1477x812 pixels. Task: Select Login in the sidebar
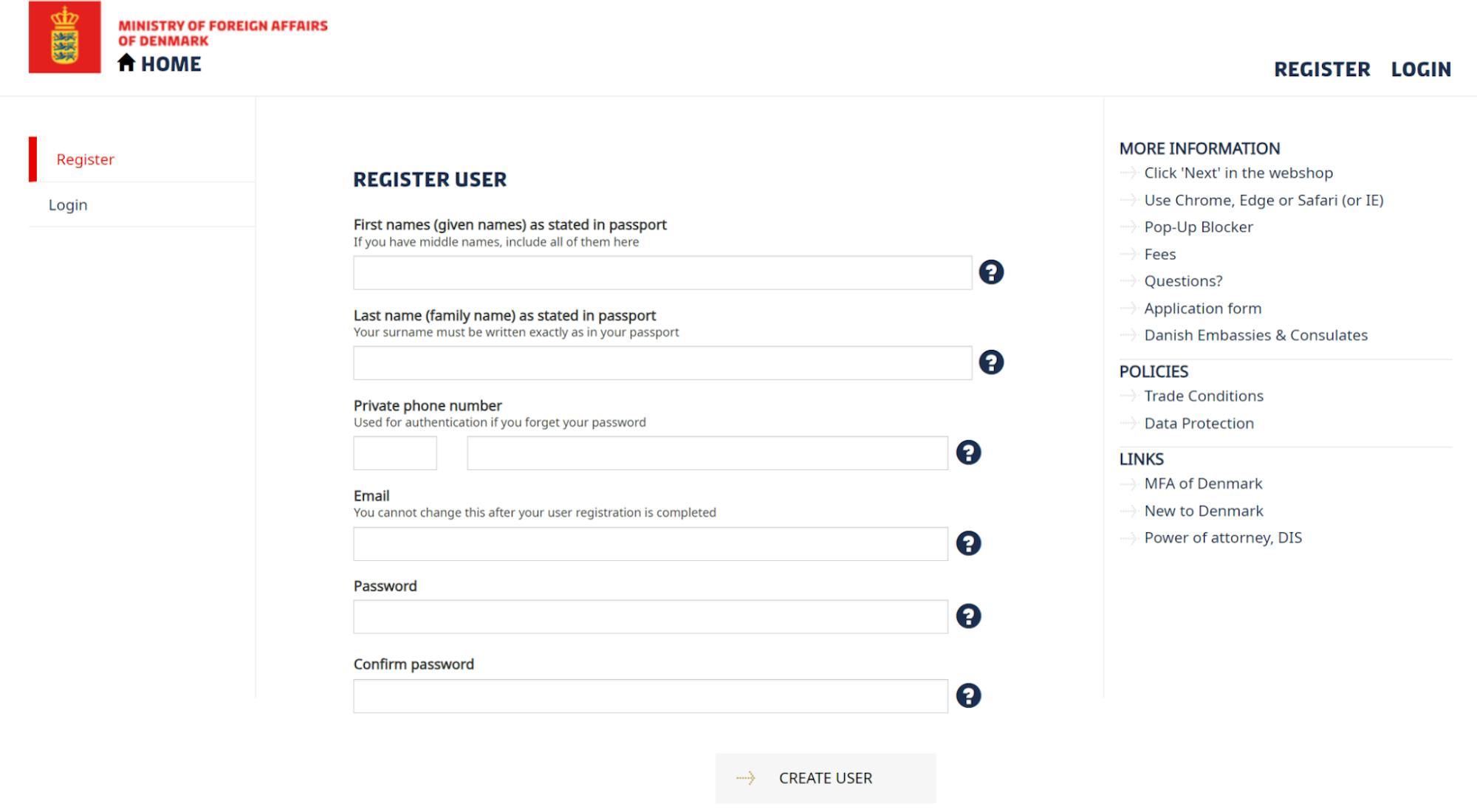(68, 204)
